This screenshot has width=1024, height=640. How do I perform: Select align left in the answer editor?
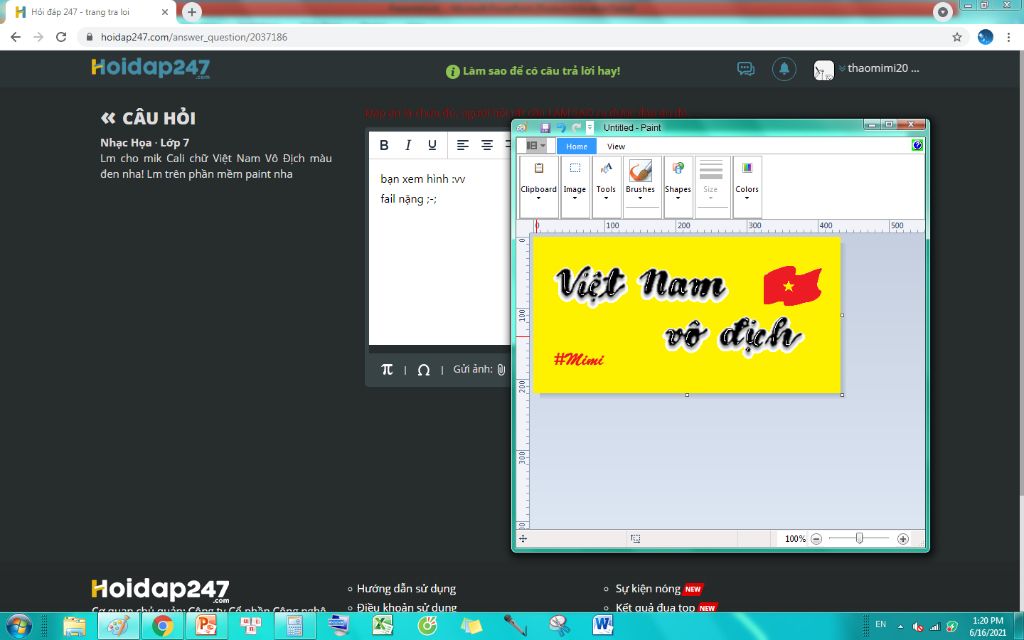[463, 145]
